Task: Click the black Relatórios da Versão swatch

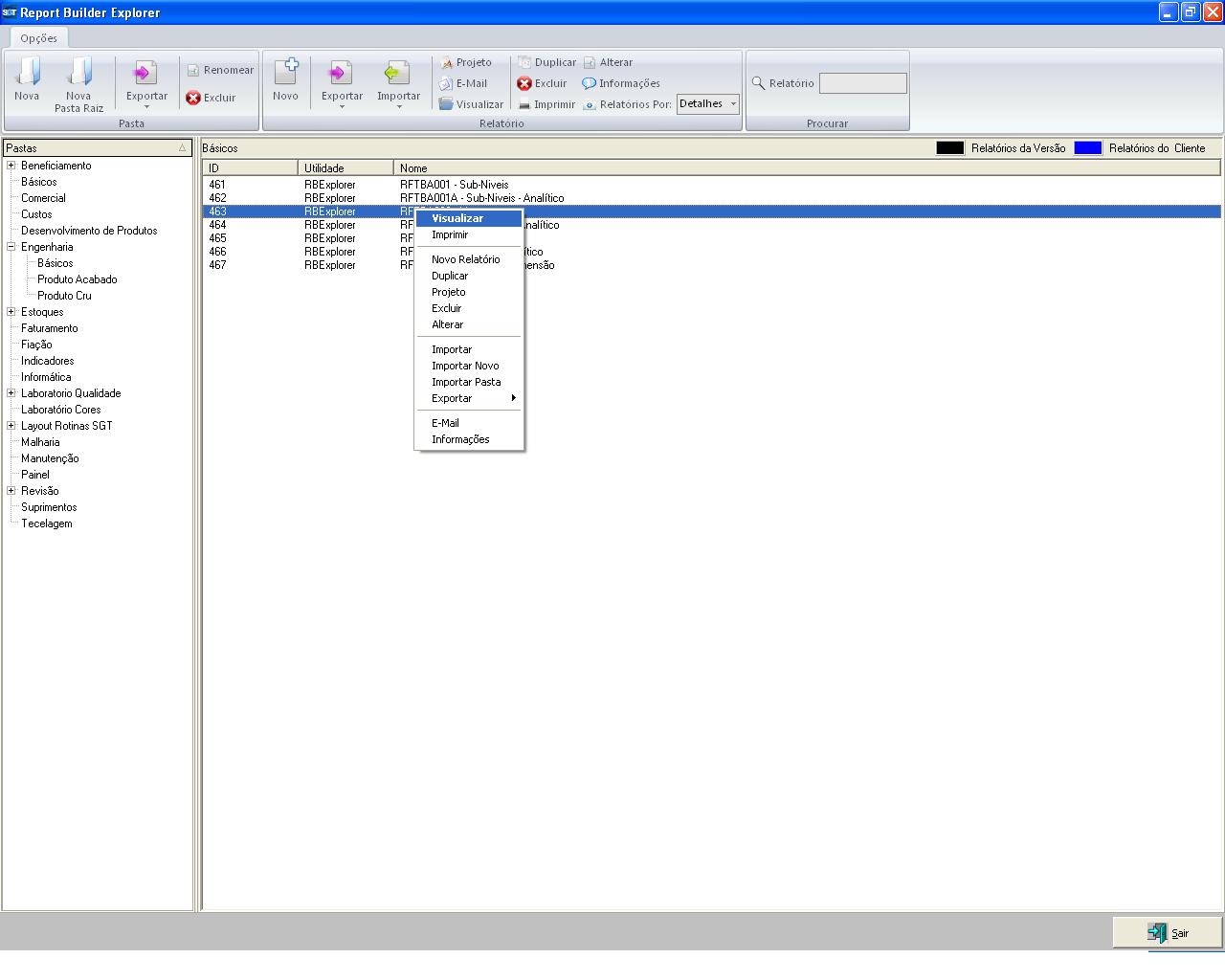Action: click(x=949, y=148)
